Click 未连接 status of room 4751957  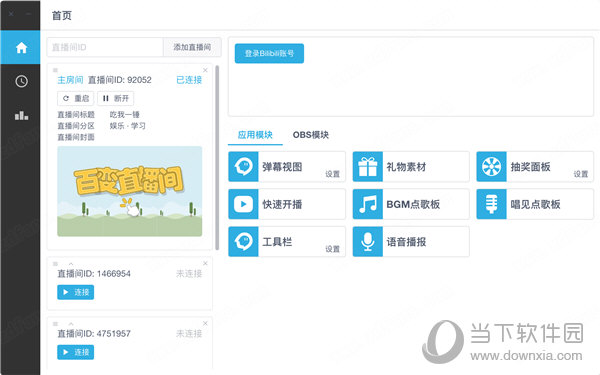(x=189, y=334)
